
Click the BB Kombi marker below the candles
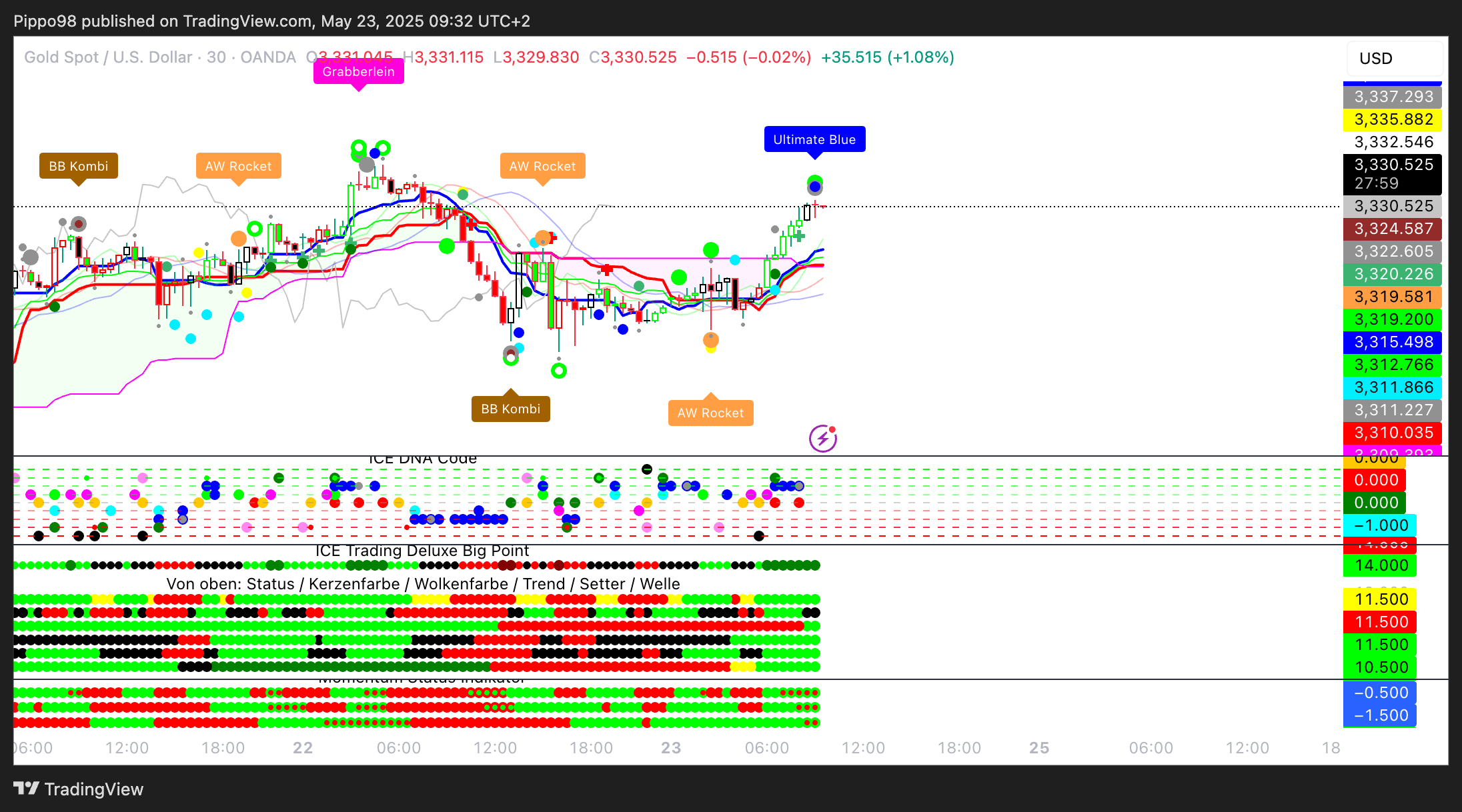(510, 409)
